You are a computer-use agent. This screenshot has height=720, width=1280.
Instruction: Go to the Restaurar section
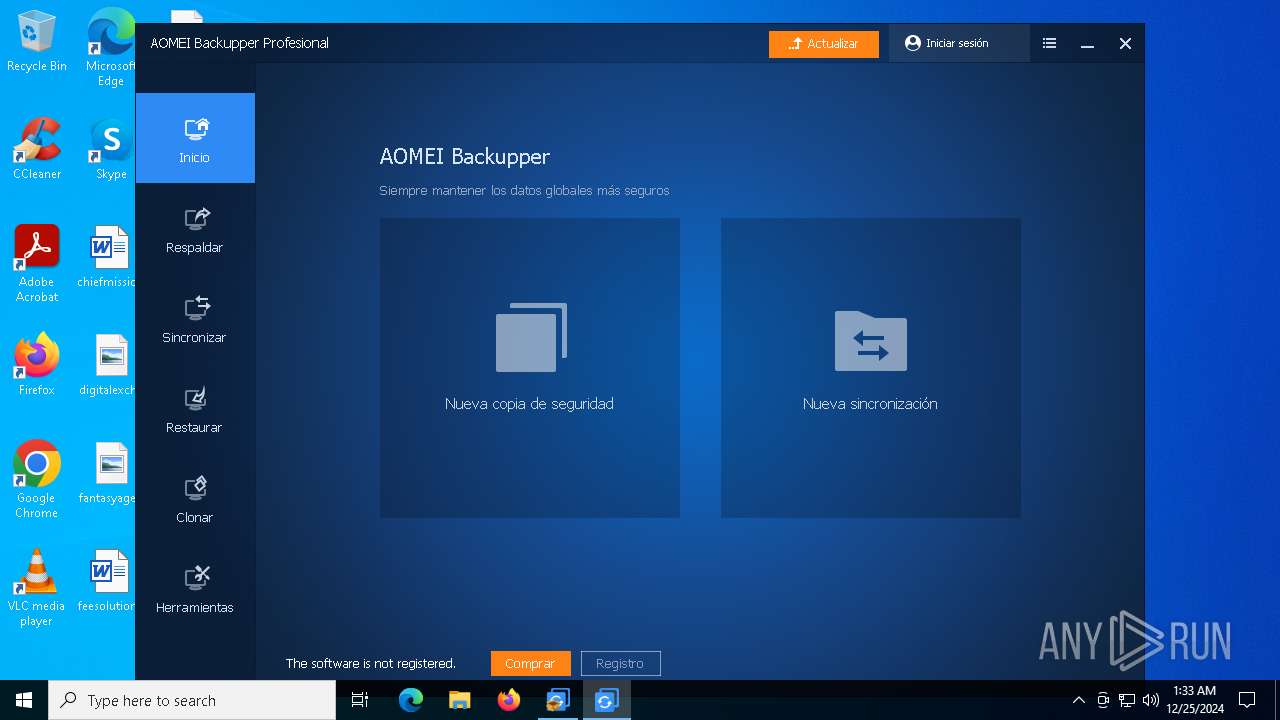pos(195,409)
